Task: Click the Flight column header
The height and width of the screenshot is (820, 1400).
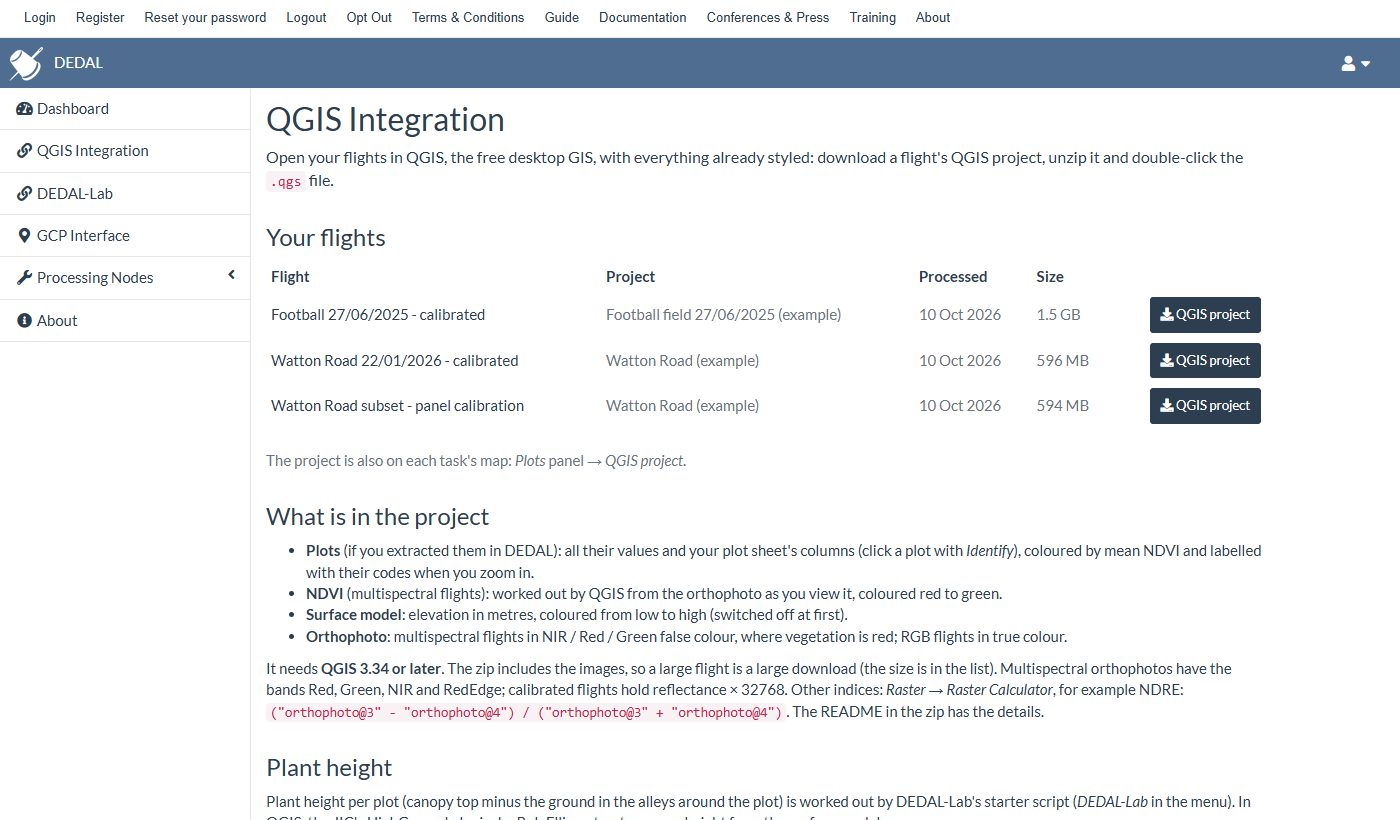Action: pyautogui.click(x=290, y=277)
